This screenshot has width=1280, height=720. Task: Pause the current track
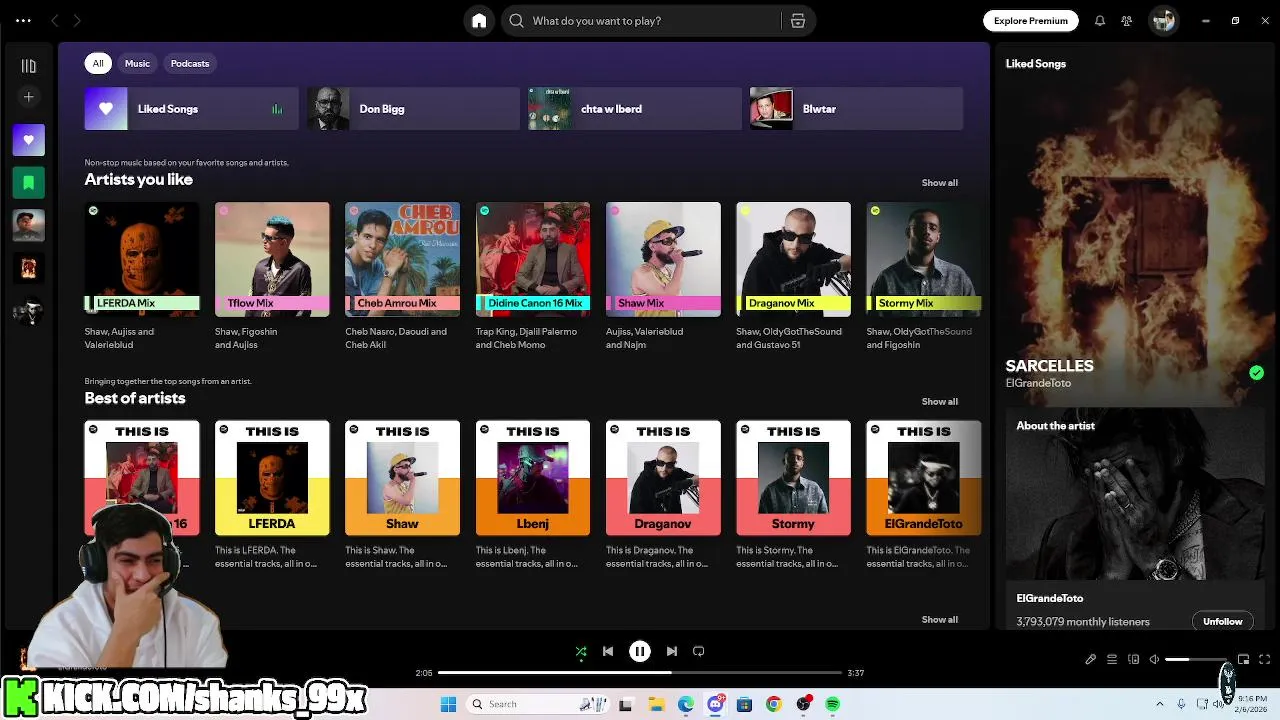640,651
